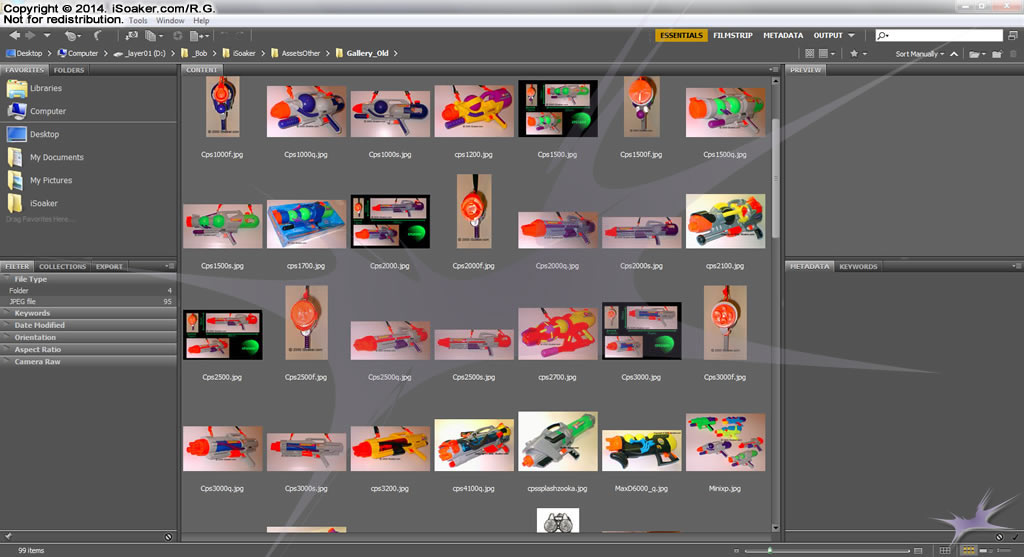This screenshot has width=1024, height=557.
Task: Open thumbnail quality options dropdown
Action: 827,54
